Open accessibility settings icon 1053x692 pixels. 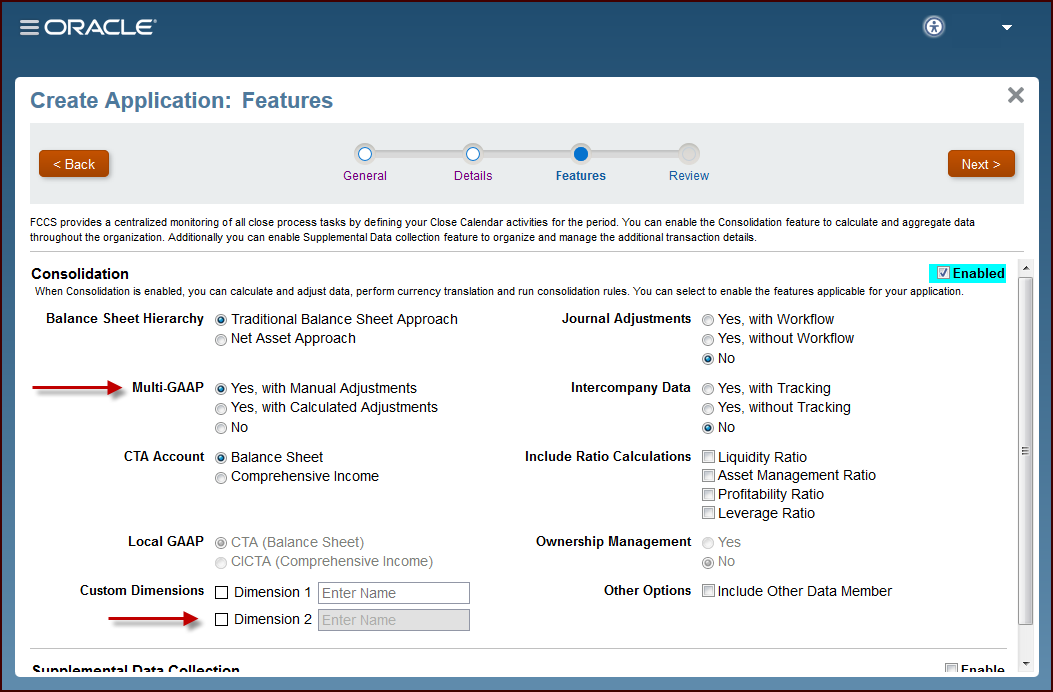[934, 27]
